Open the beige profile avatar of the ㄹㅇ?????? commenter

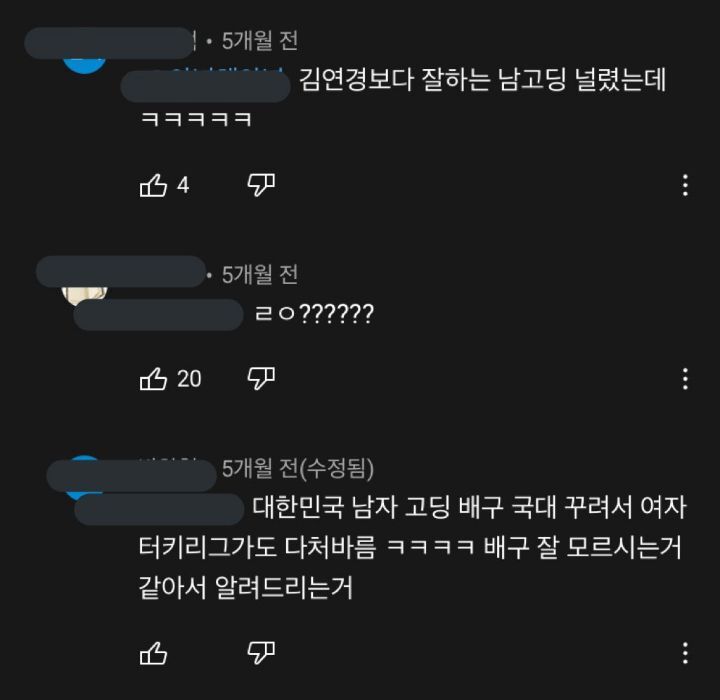click(x=84, y=296)
